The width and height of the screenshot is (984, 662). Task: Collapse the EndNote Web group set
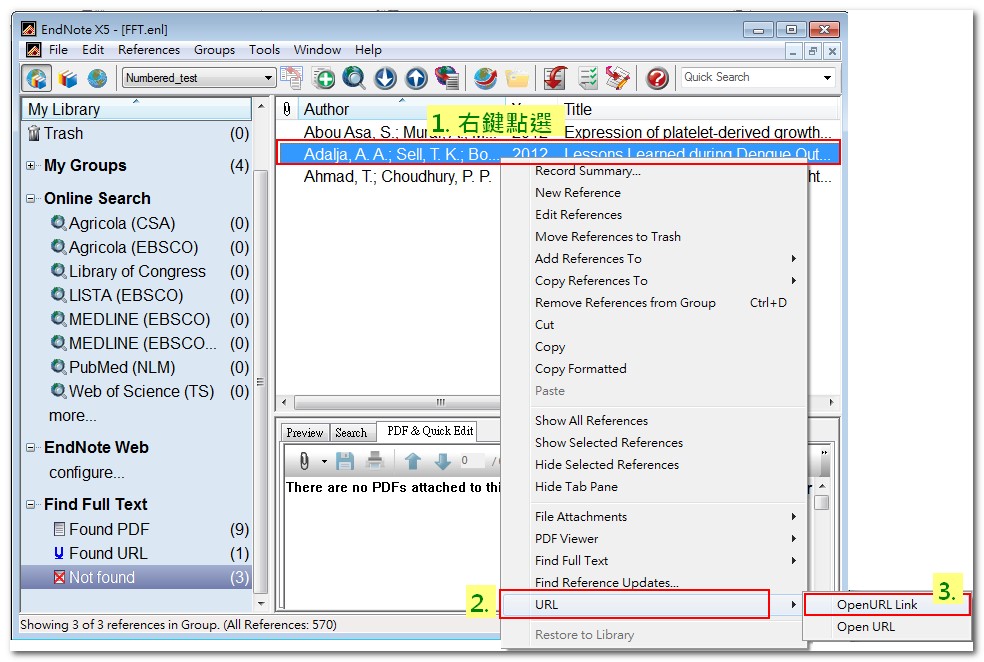click(x=31, y=447)
